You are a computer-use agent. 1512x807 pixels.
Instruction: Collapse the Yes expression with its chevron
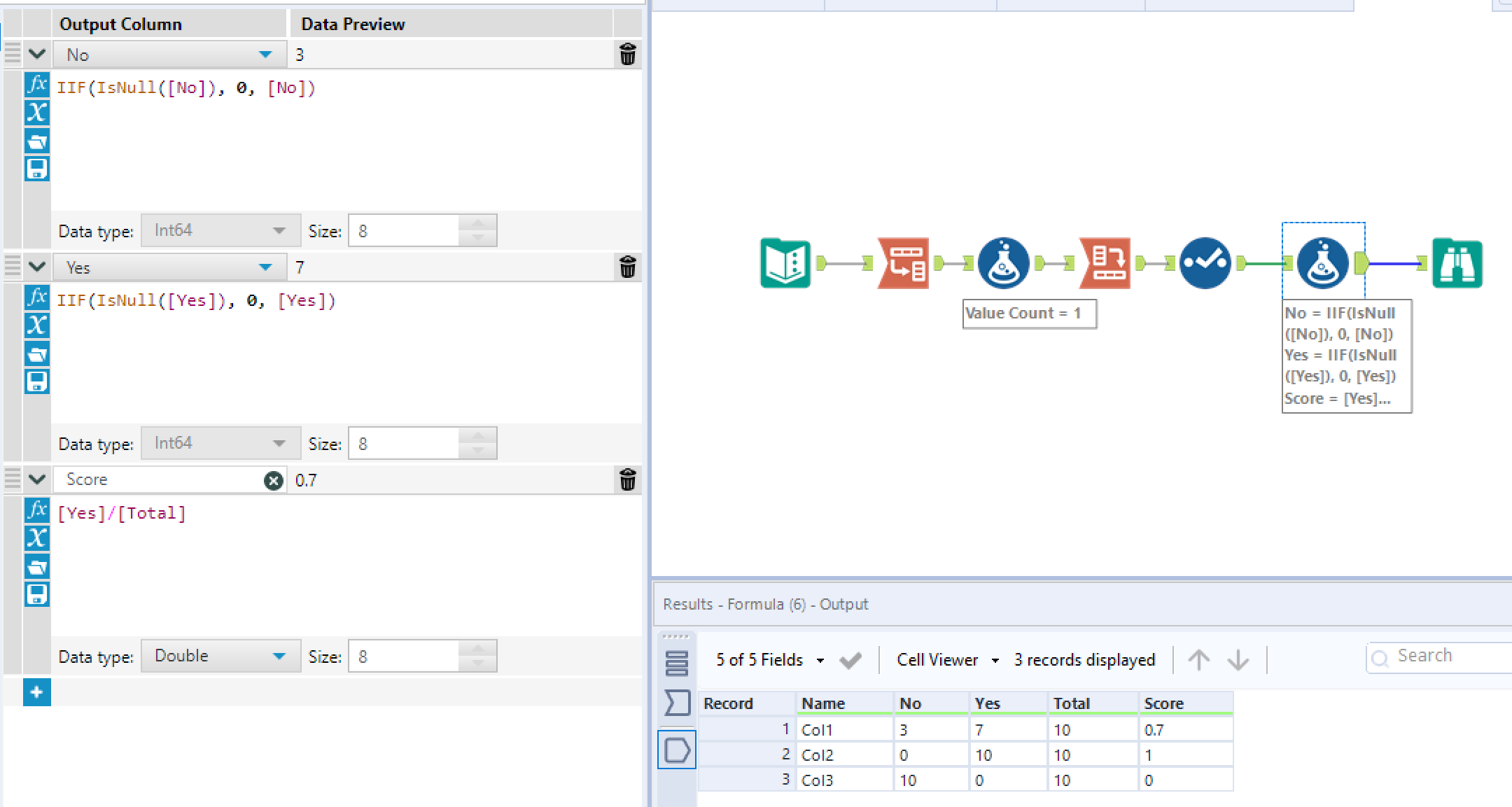[37, 267]
